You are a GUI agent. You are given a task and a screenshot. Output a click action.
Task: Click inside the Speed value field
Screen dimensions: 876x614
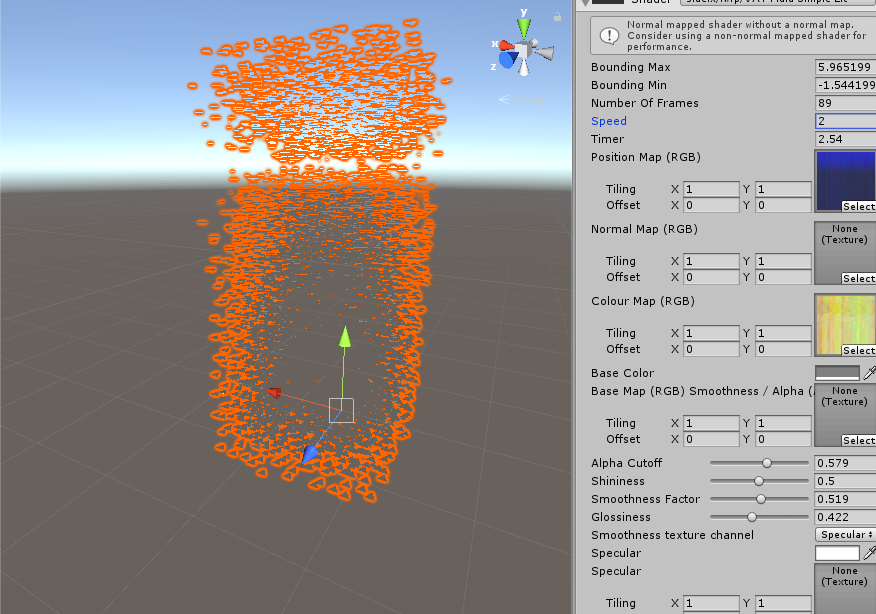[845, 121]
